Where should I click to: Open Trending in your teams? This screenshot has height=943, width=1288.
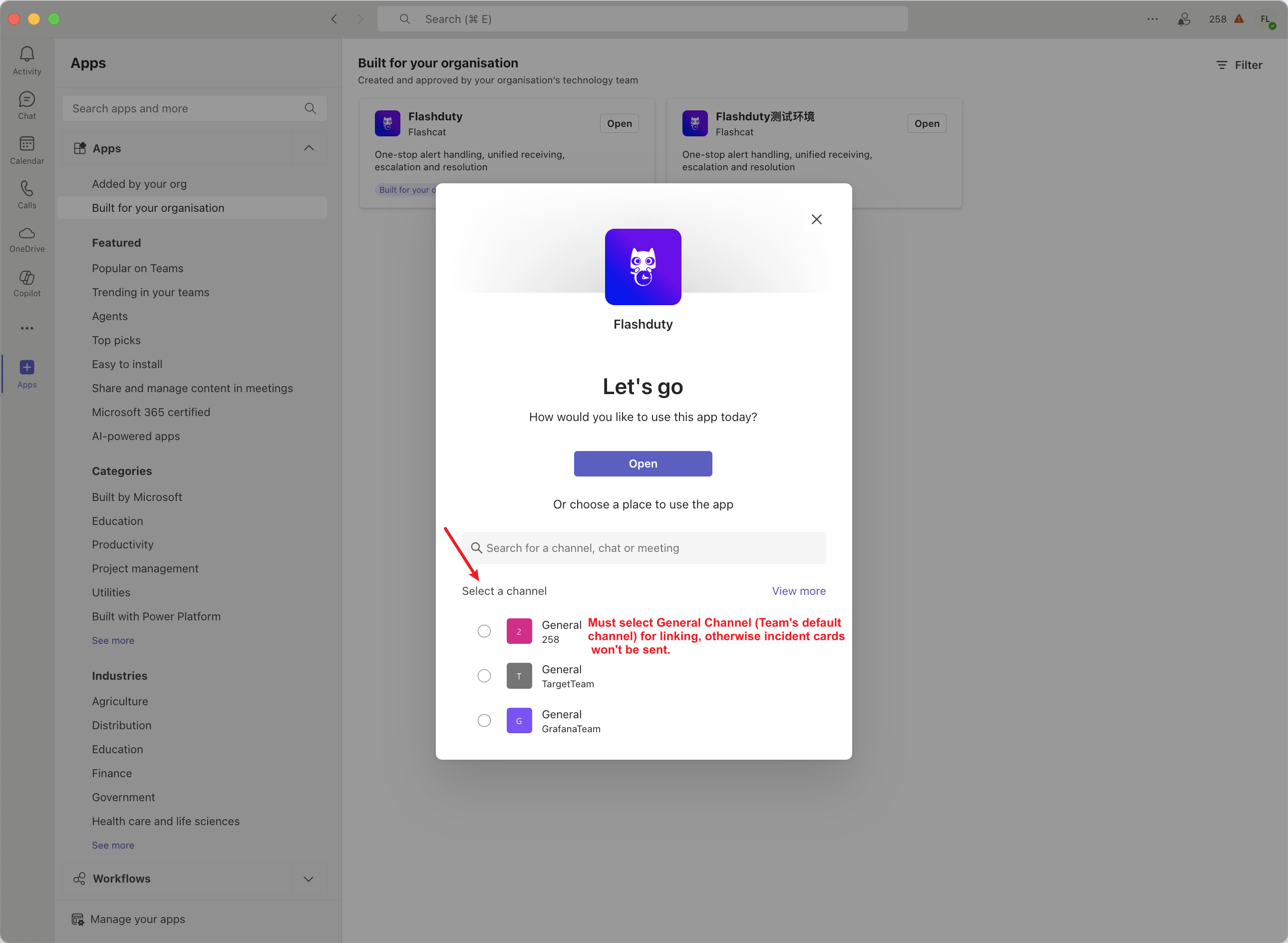pyautogui.click(x=151, y=292)
